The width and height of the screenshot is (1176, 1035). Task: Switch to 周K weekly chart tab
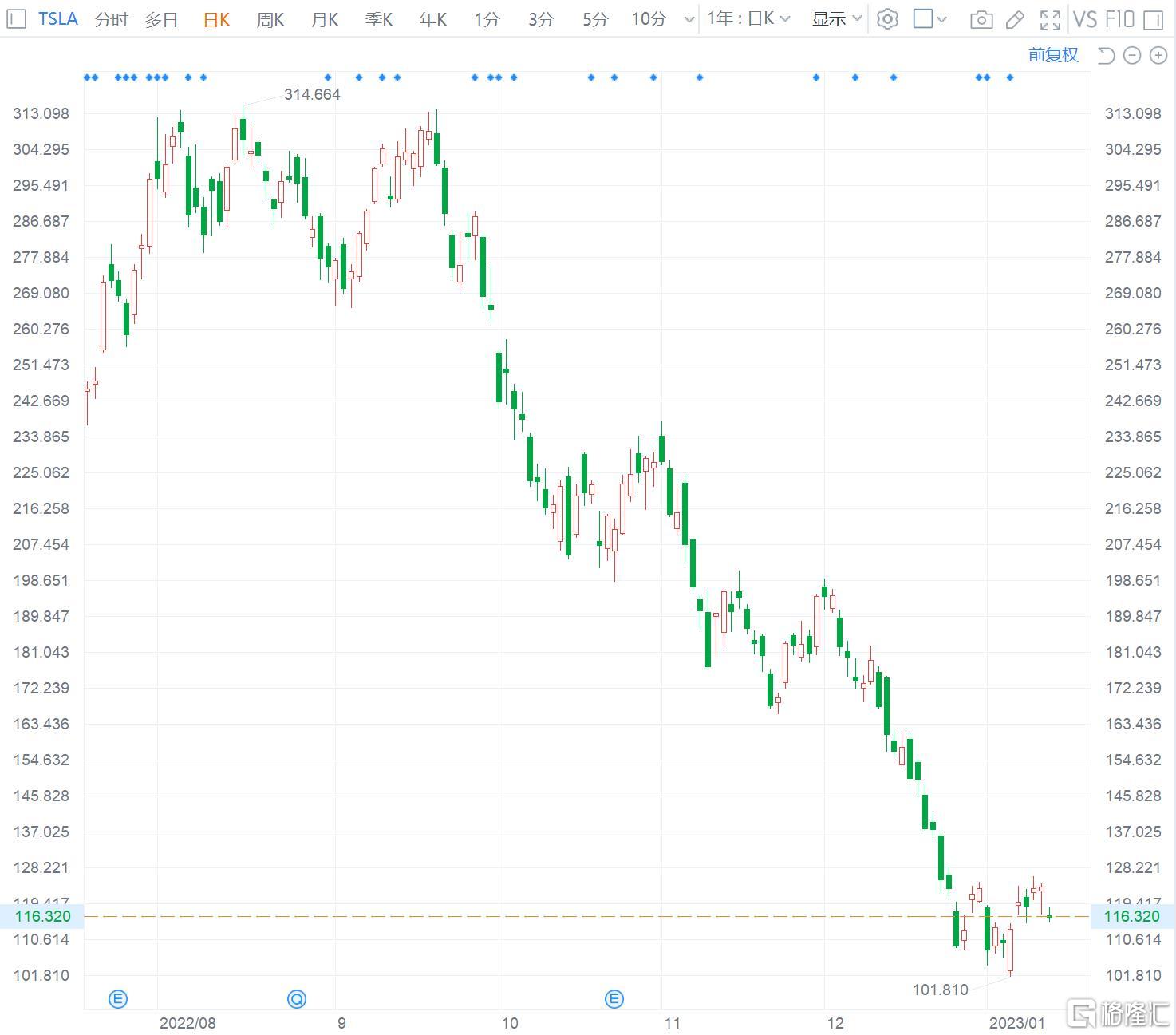pos(270,19)
